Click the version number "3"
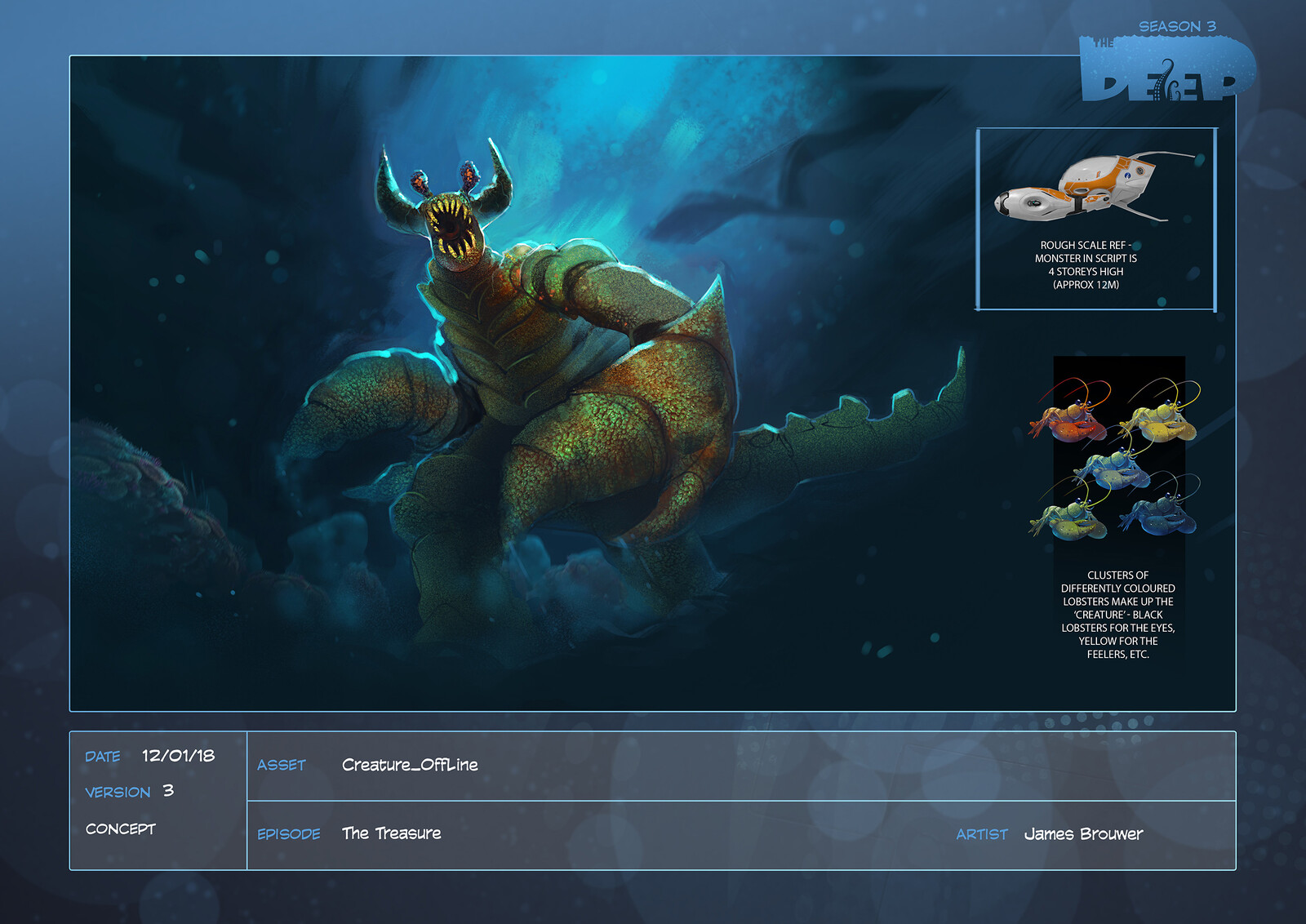Screen dimensions: 1306x924 pos(168,790)
